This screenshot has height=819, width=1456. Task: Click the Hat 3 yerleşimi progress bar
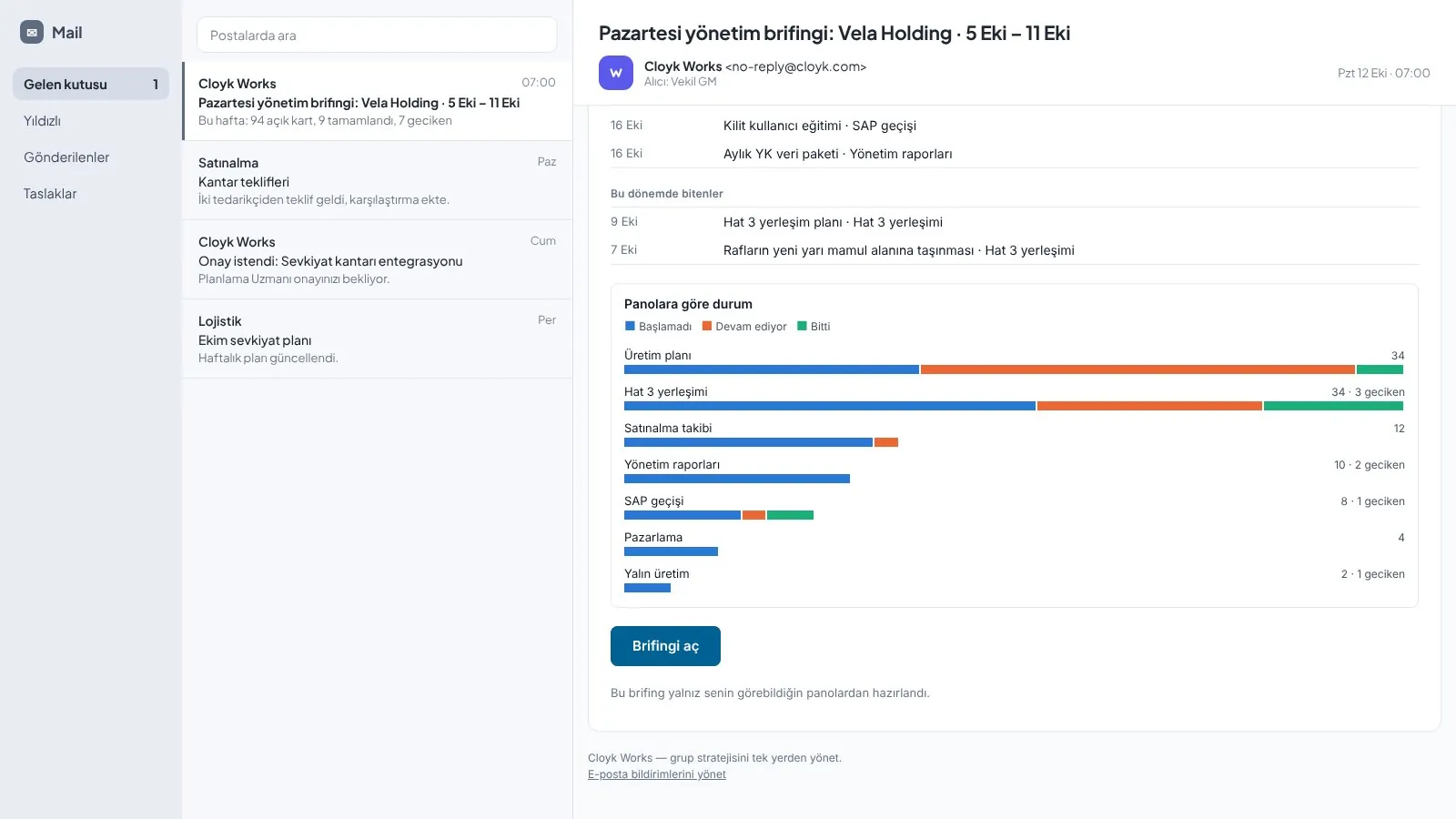pyautogui.click(x=1014, y=406)
